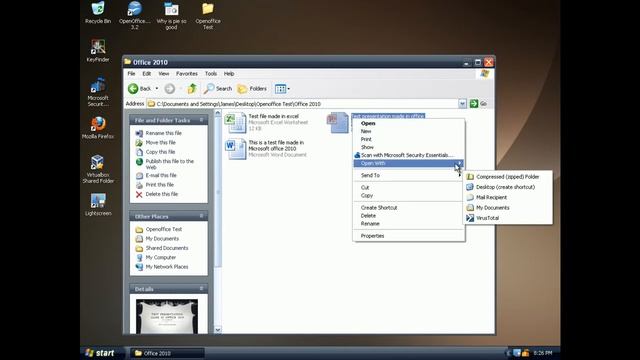Viewport: 640px width, 360px height.
Task: Collapse the Details panel
Action: coord(201,289)
